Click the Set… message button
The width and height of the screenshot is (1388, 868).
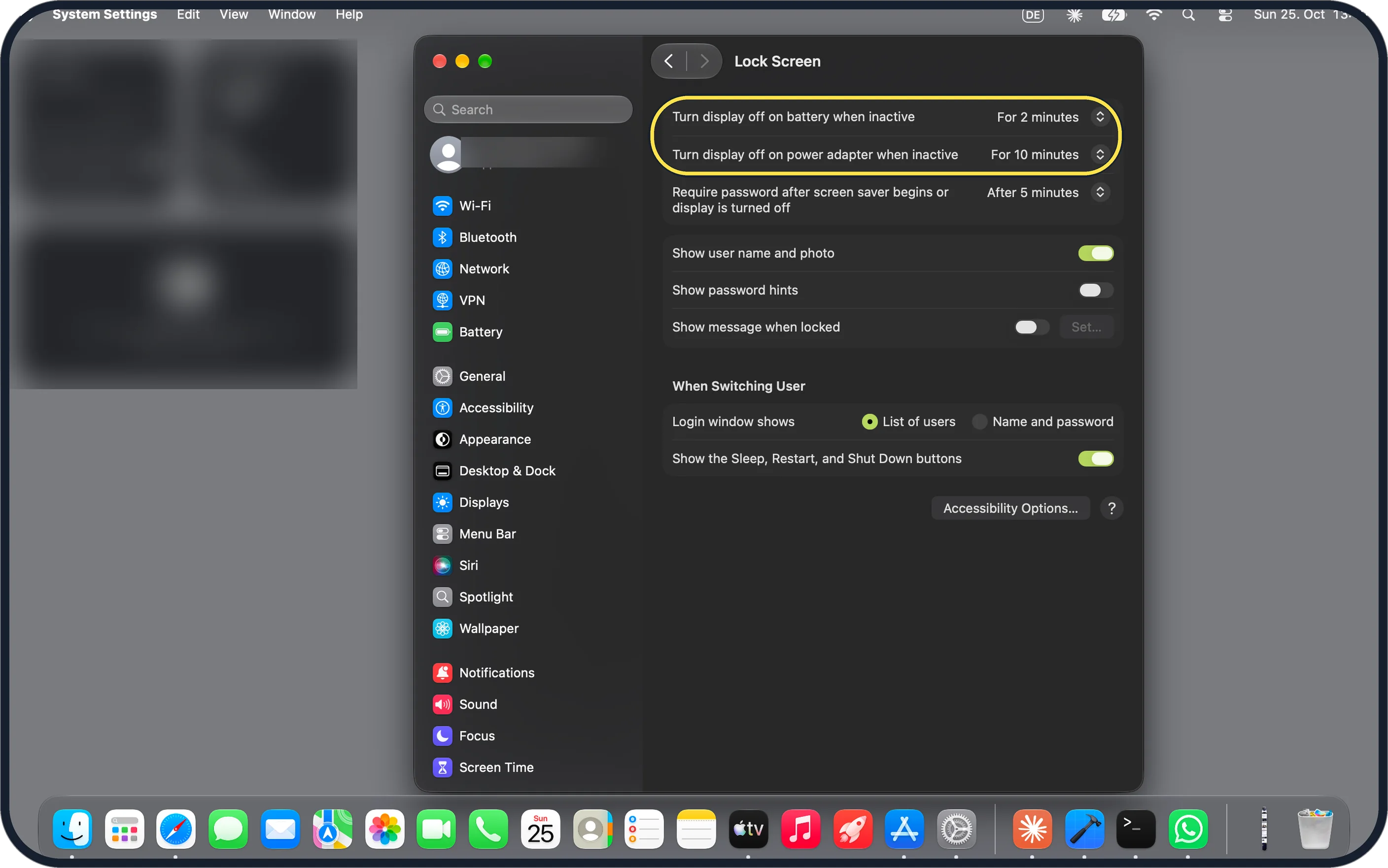point(1086,327)
